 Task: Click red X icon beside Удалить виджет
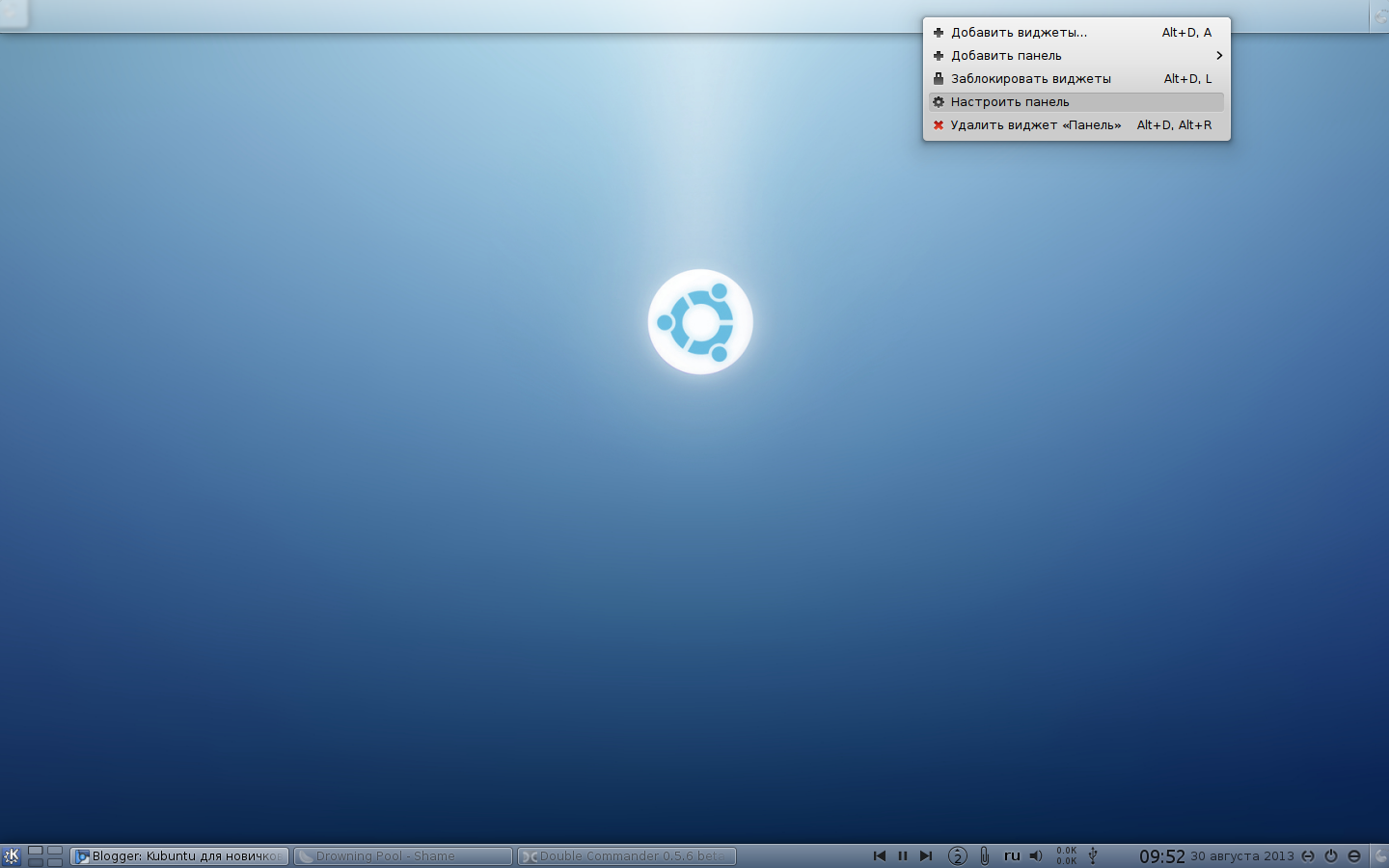click(939, 124)
